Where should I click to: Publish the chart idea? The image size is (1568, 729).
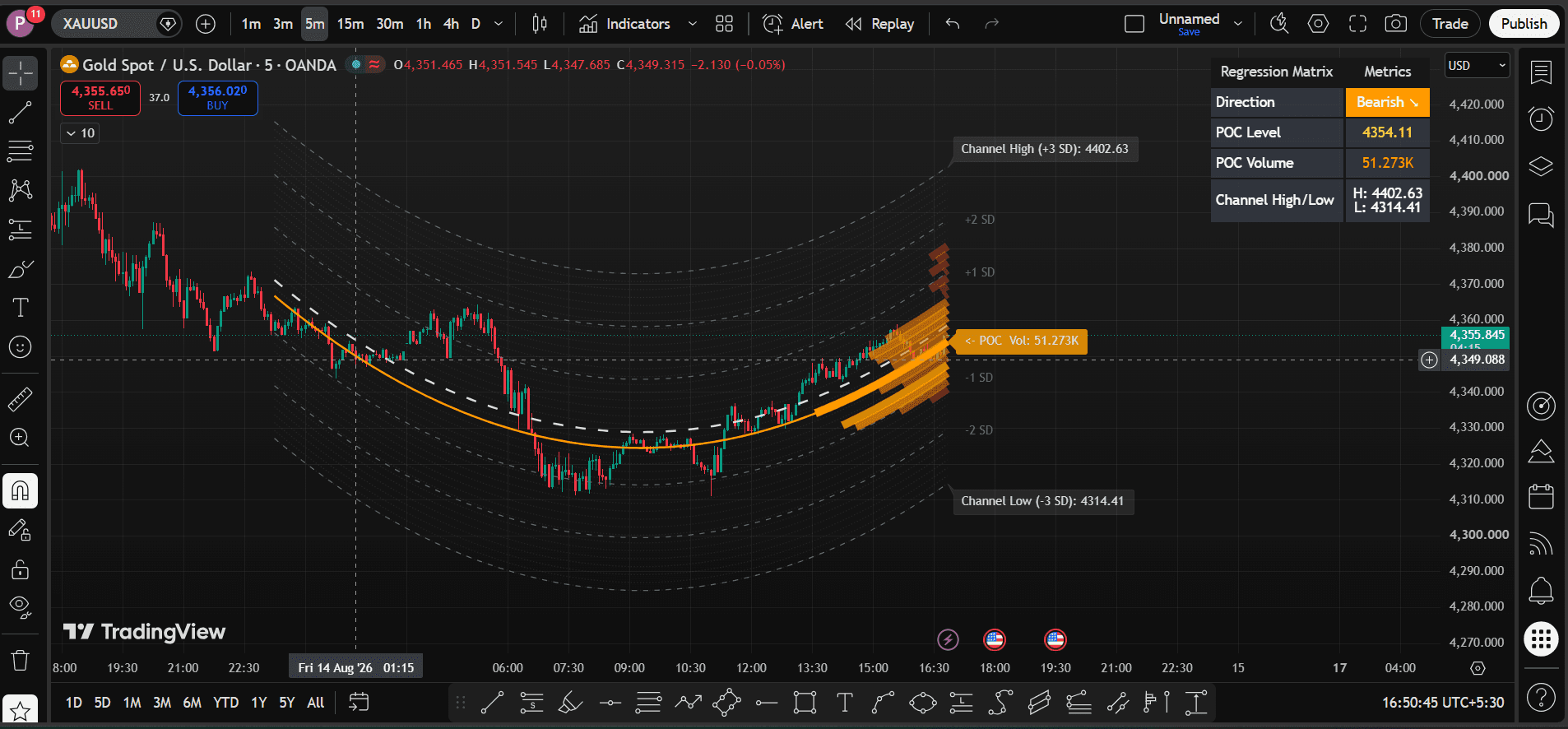[1524, 24]
